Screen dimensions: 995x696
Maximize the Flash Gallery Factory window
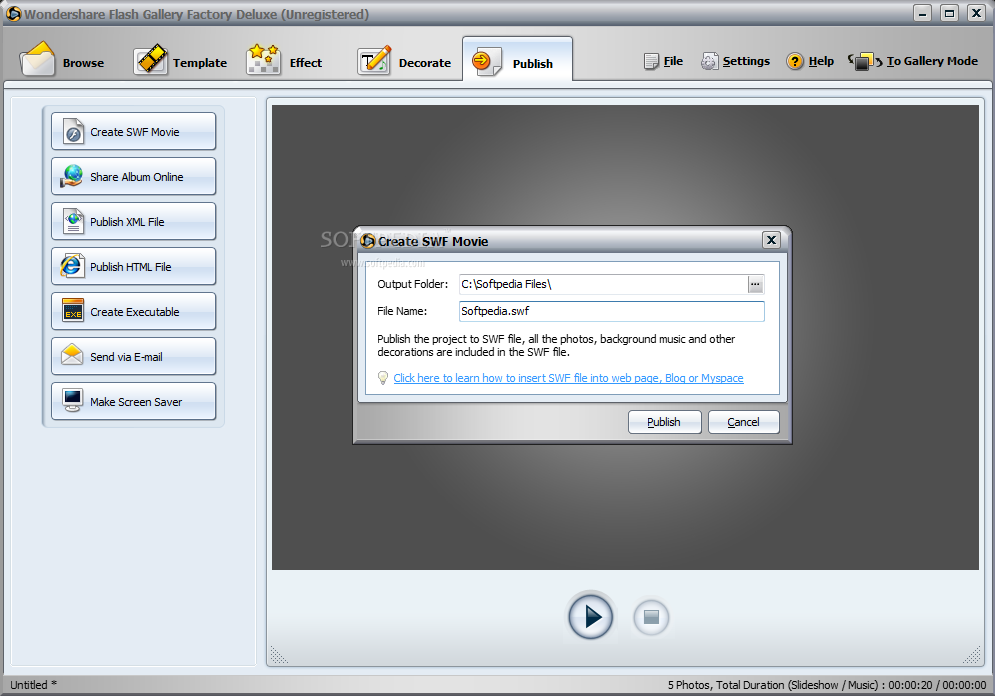tap(949, 13)
